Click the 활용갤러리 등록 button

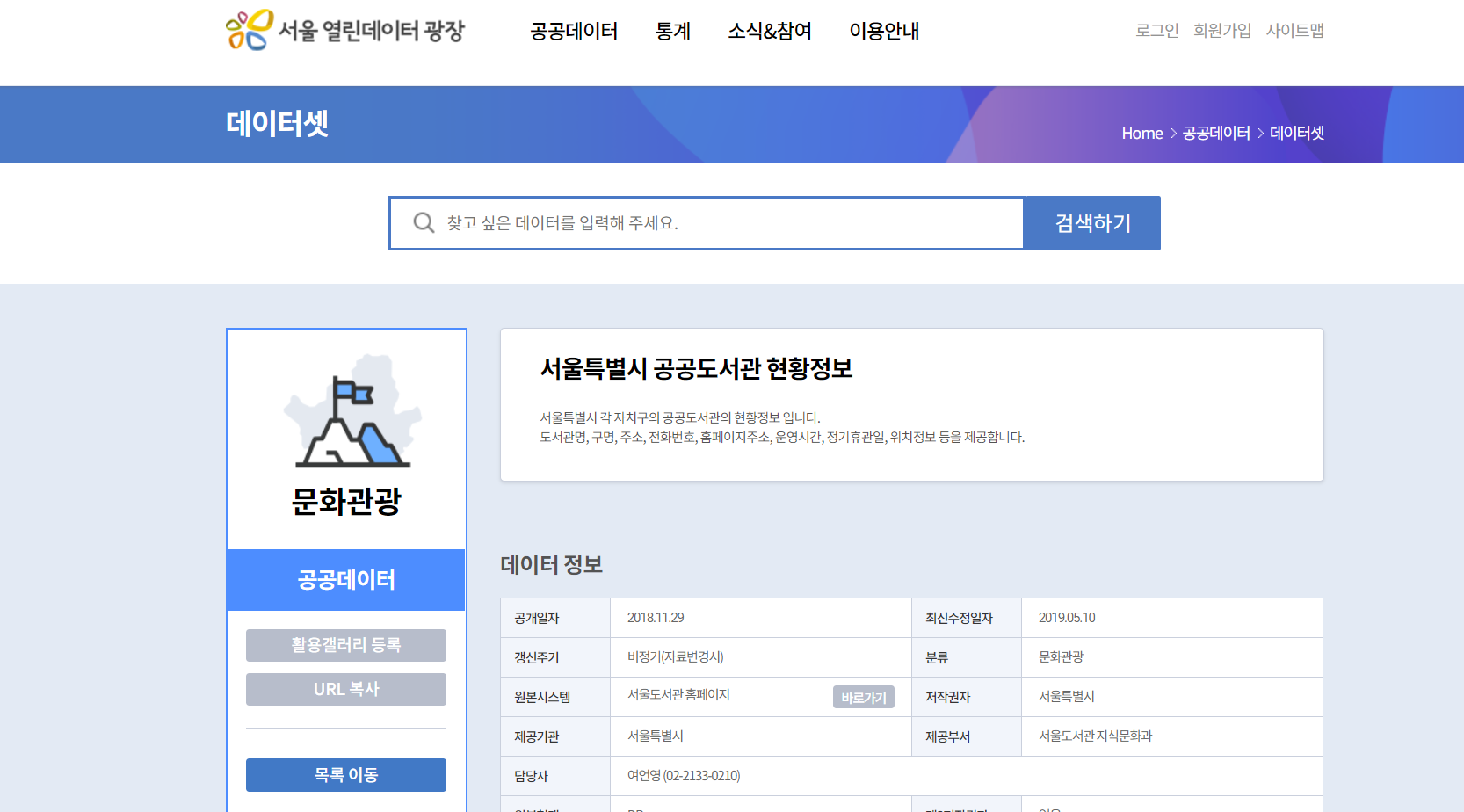346,645
